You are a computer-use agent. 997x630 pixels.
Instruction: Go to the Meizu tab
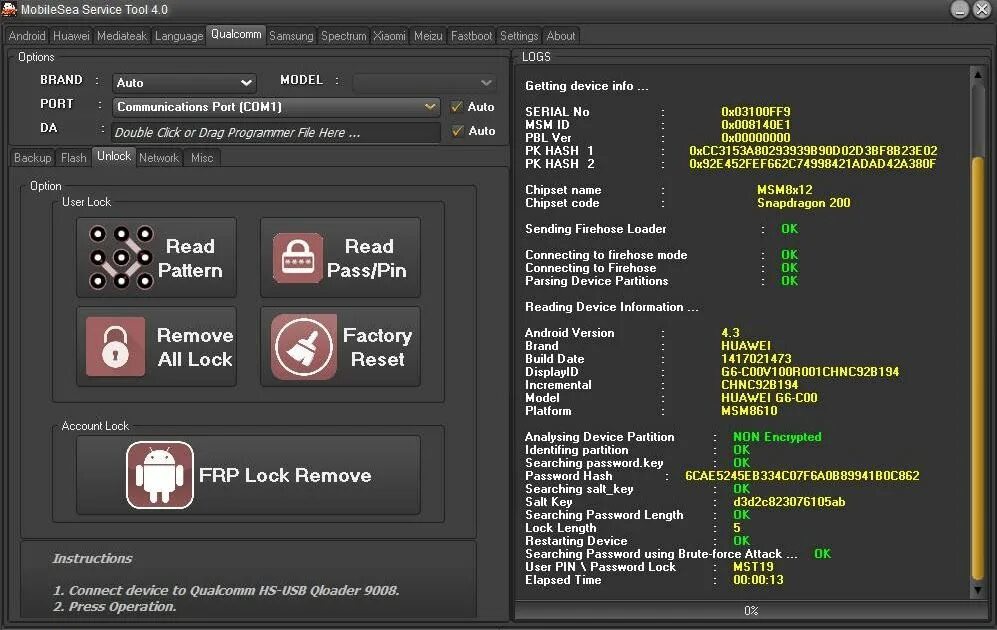[428, 36]
